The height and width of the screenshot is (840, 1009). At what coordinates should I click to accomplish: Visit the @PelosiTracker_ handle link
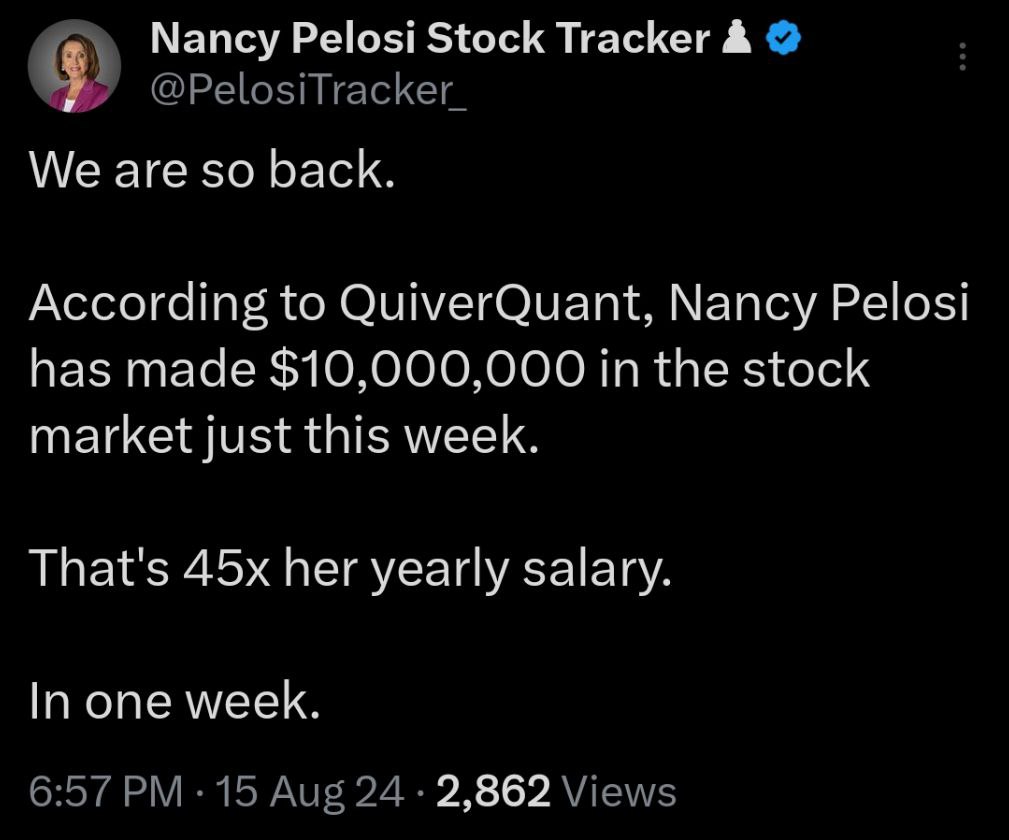point(308,89)
